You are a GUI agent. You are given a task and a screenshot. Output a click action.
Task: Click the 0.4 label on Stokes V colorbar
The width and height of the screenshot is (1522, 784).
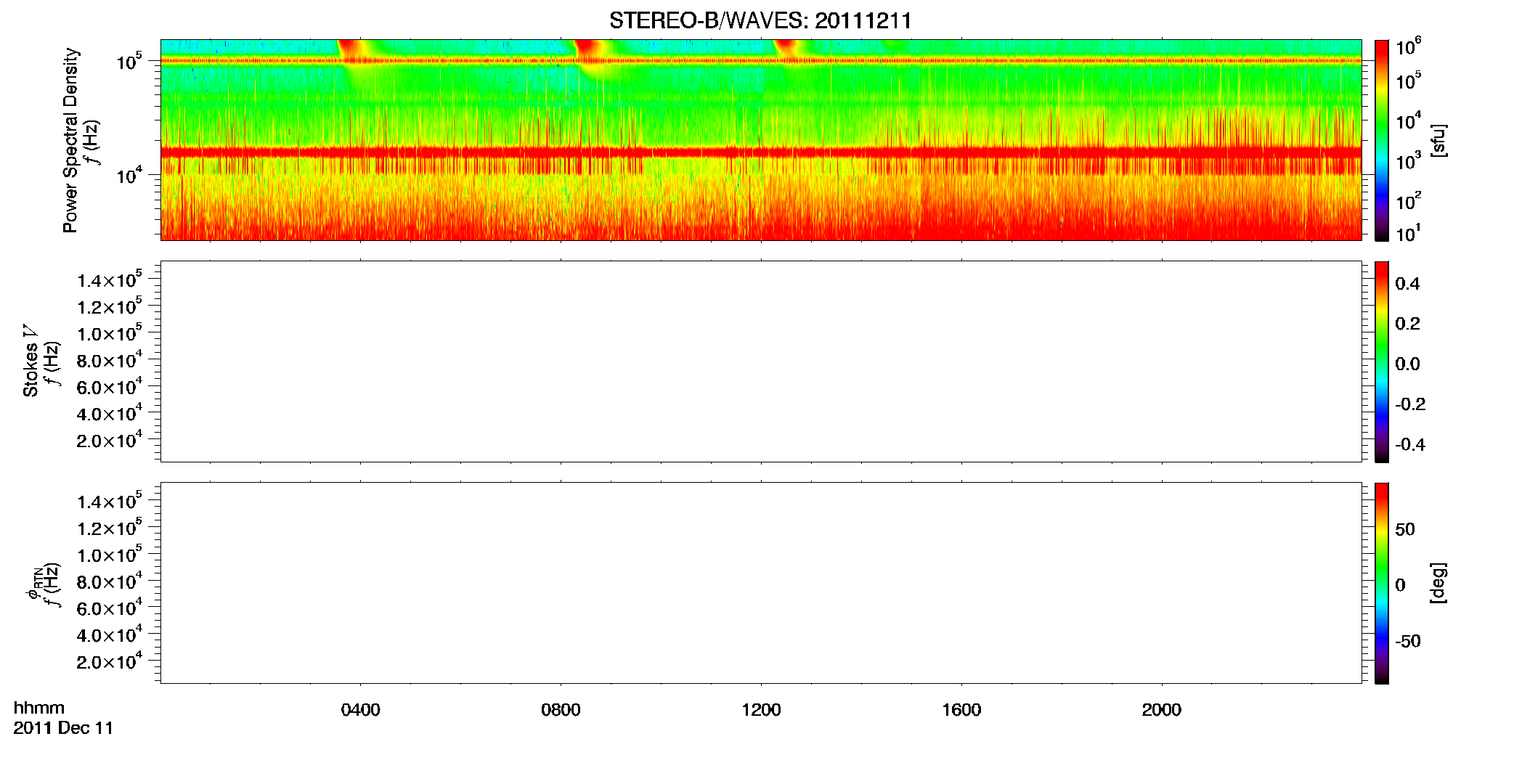click(x=1407, y=284)
